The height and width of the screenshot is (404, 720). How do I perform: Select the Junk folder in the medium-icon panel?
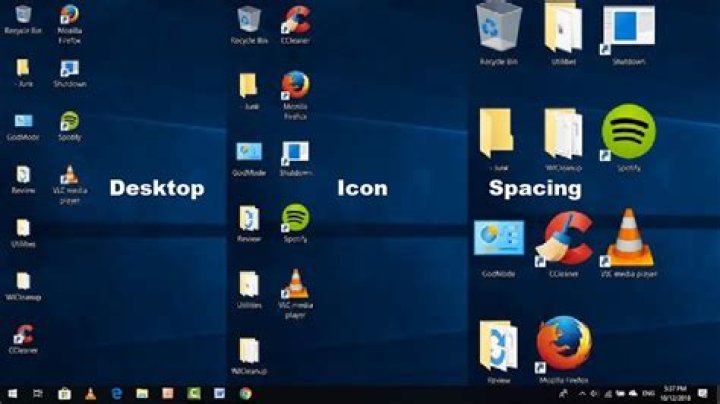249,91
